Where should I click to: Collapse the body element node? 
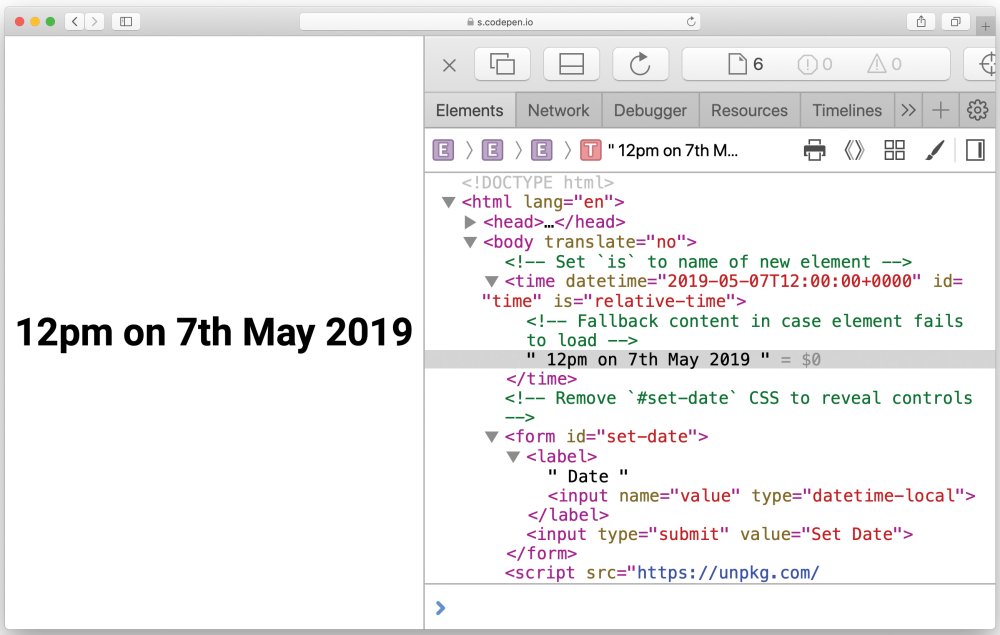470,242
